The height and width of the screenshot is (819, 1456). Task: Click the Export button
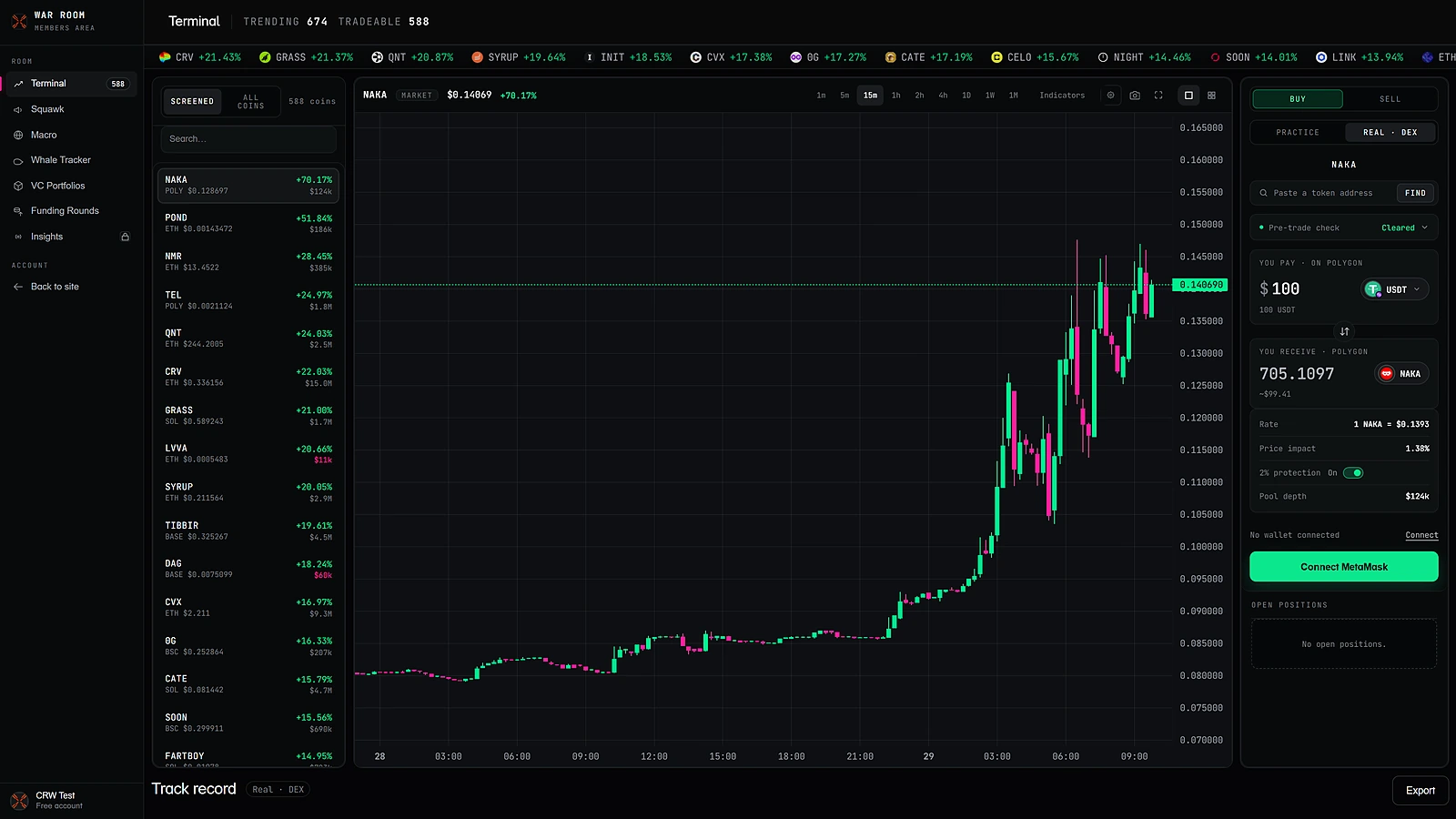[1421, 791]
